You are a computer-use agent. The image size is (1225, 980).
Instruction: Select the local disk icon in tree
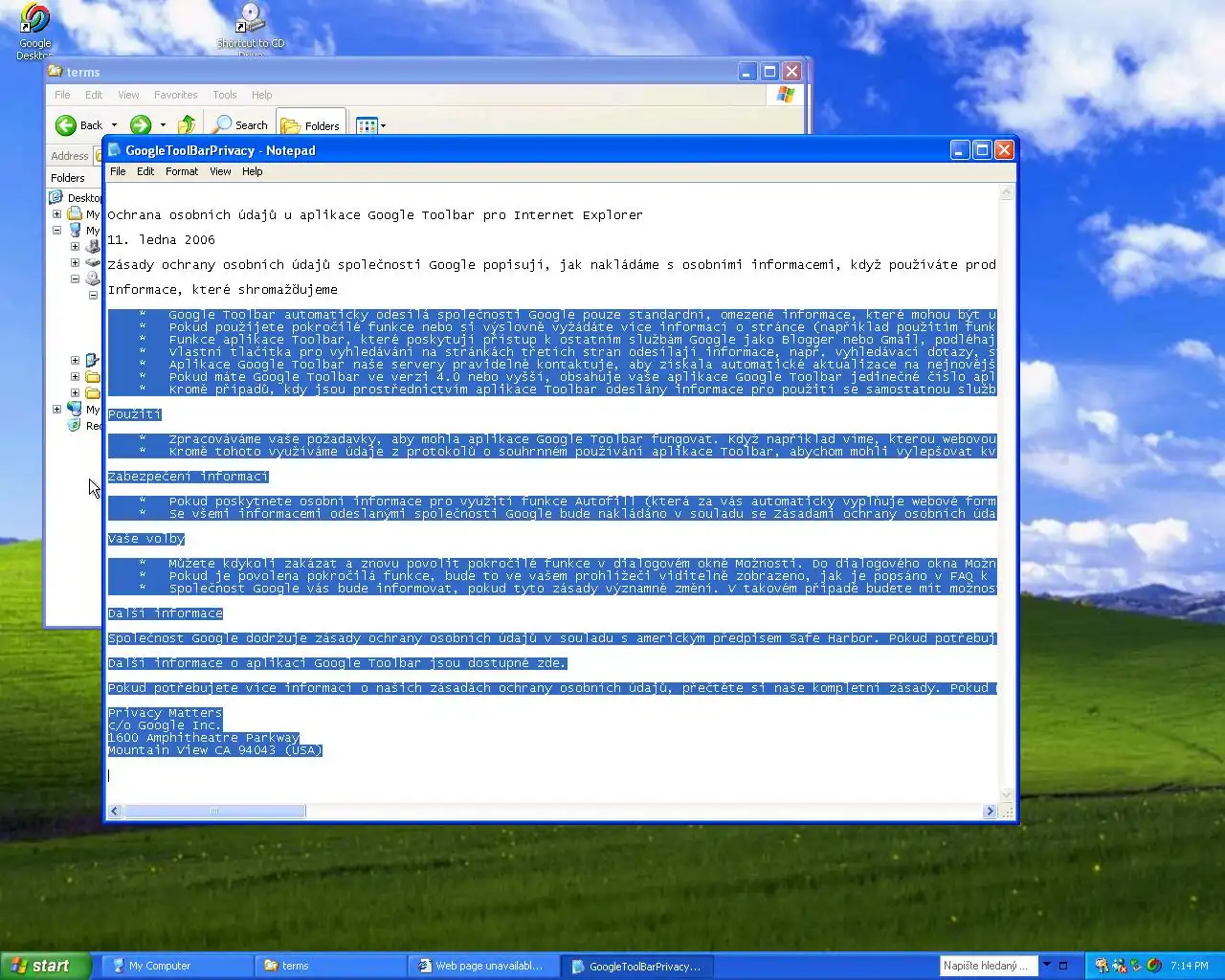pos(93,262)
